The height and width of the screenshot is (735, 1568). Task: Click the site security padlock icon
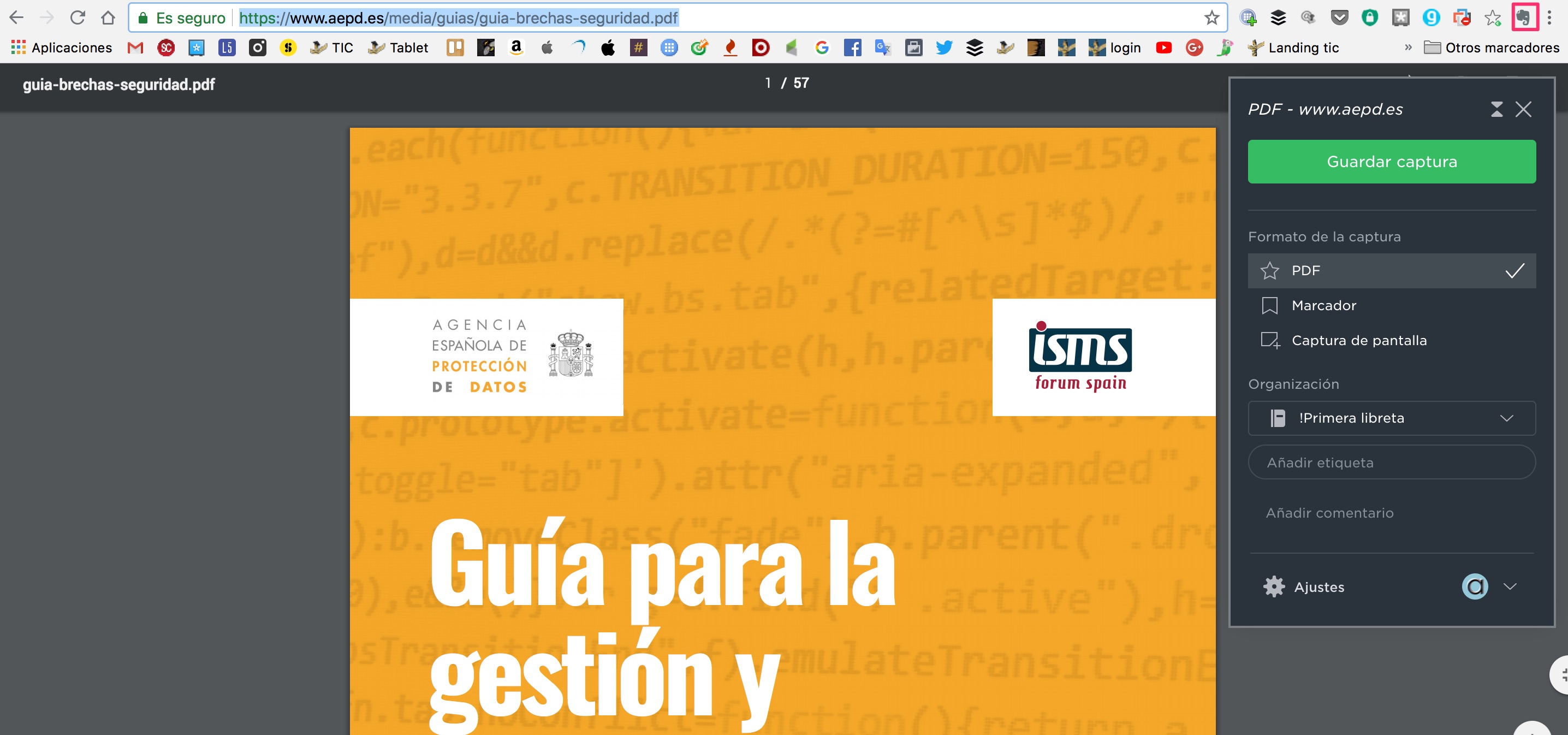point(142,17)
